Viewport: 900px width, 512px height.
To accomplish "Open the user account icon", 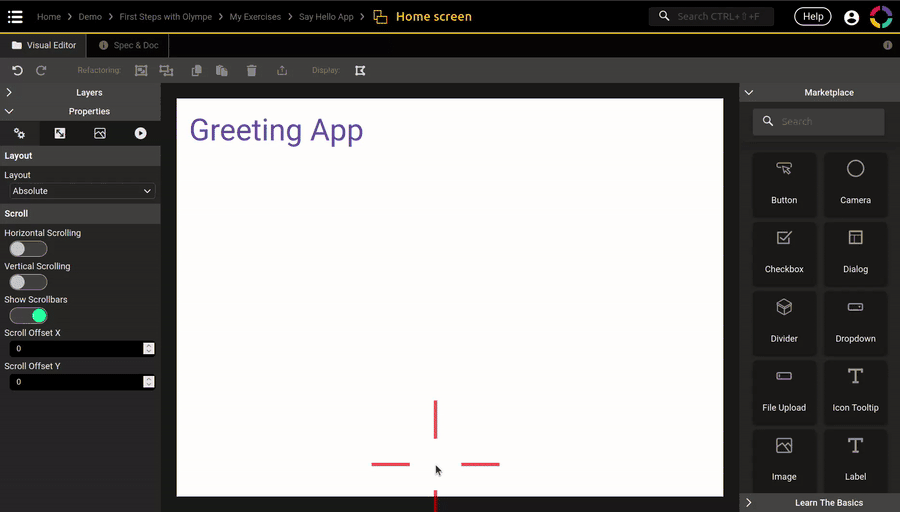I will [851, 17].
